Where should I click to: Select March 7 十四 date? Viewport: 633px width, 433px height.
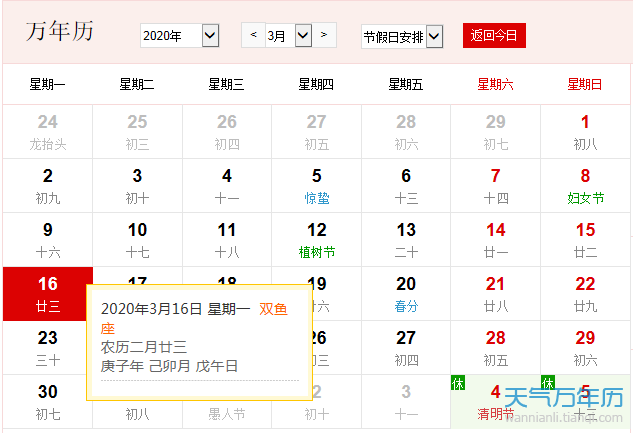pyautogui.click(x=496, y=186)
